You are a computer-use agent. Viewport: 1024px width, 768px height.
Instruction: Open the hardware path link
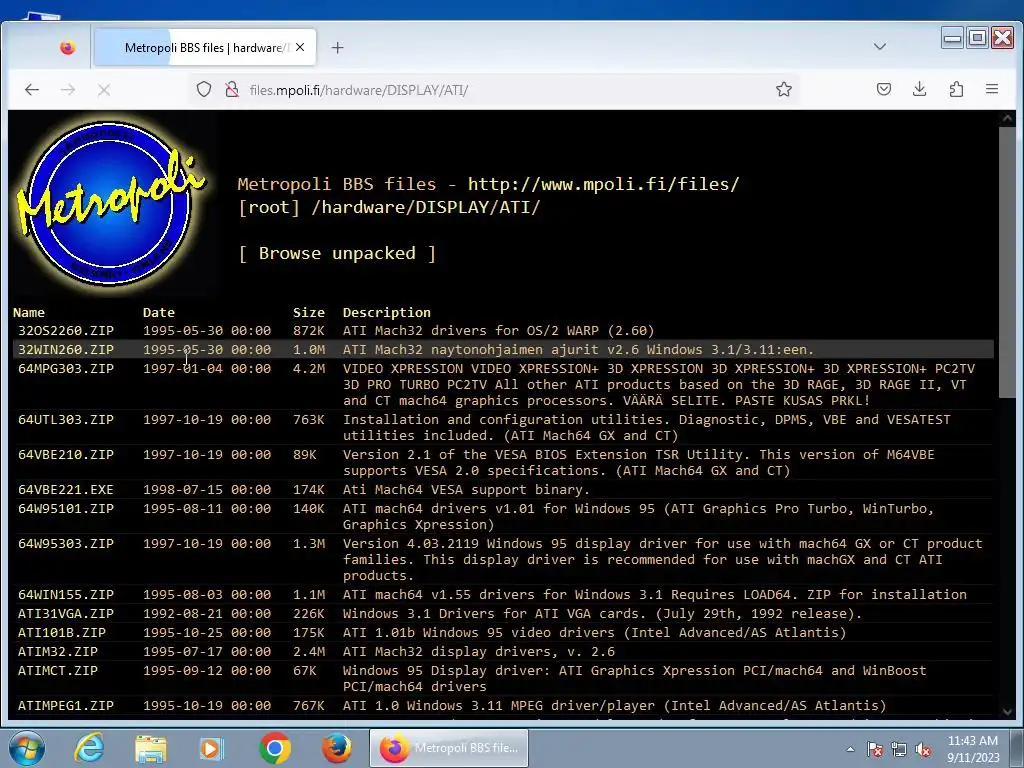coord(362,207)
